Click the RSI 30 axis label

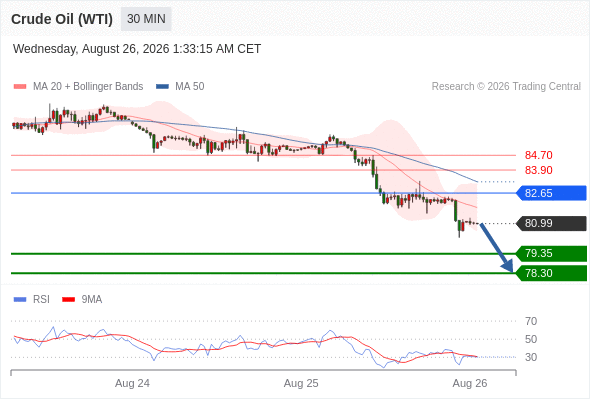point(531,357)
